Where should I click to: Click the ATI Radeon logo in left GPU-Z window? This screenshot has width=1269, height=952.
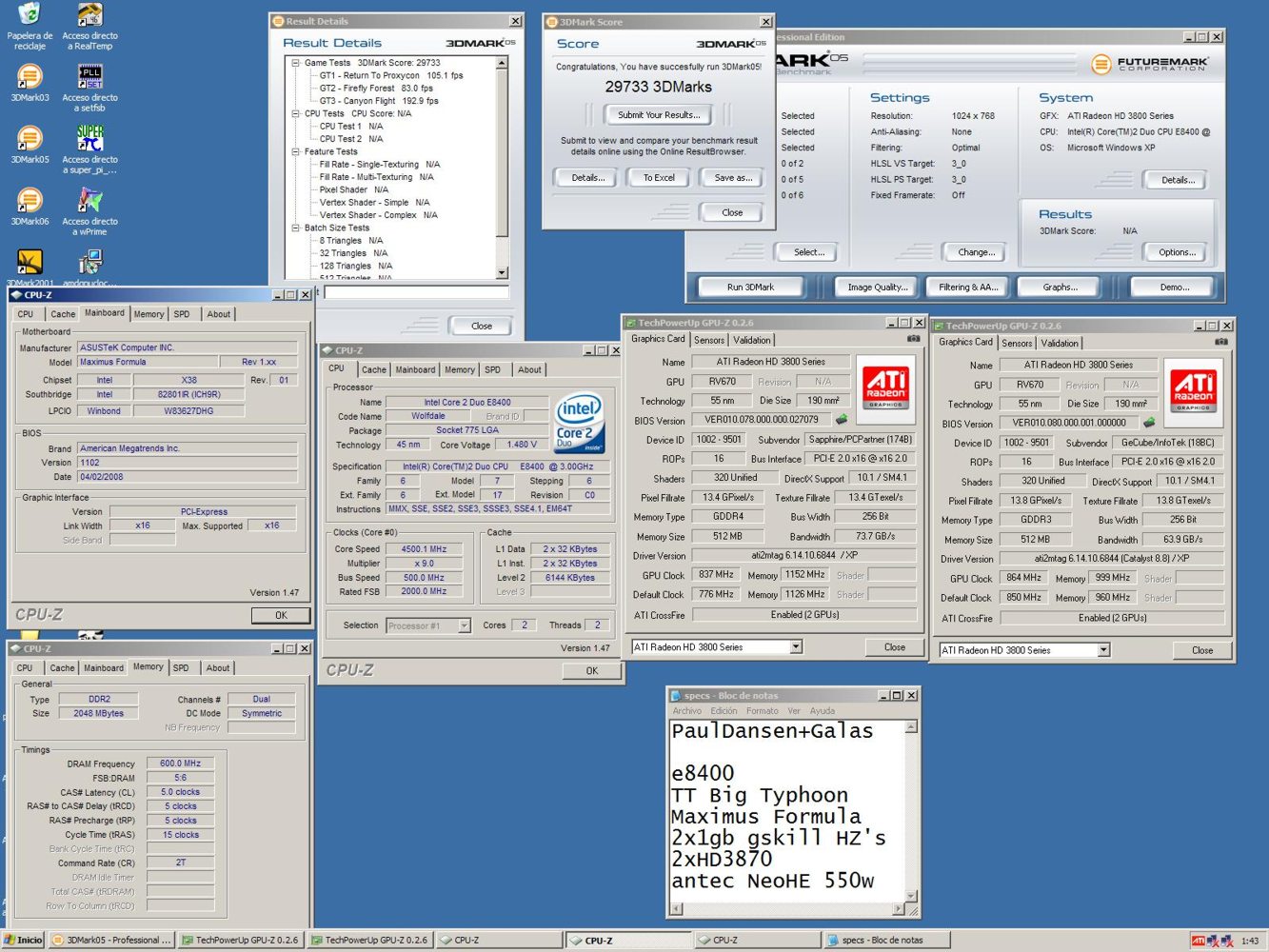click(885, 388)
